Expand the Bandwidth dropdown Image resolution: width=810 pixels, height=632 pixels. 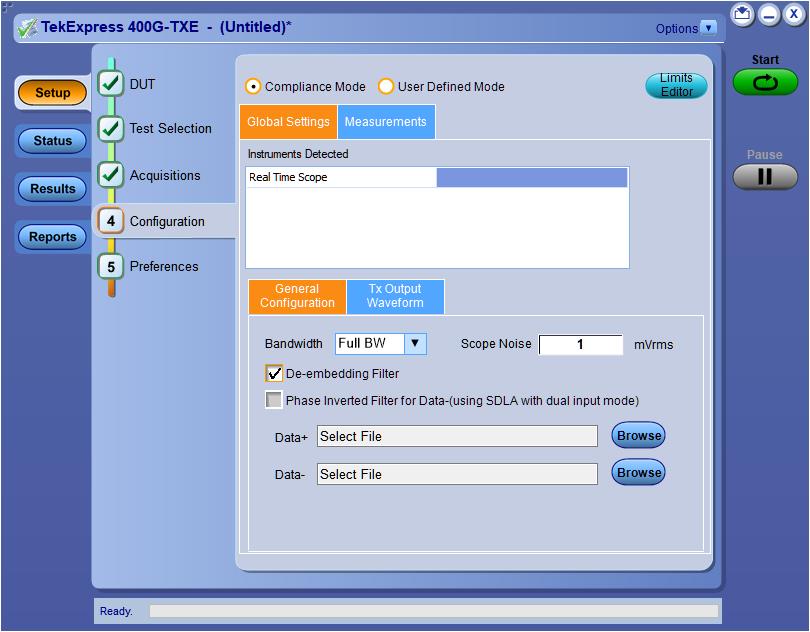(x=416, y=343)
